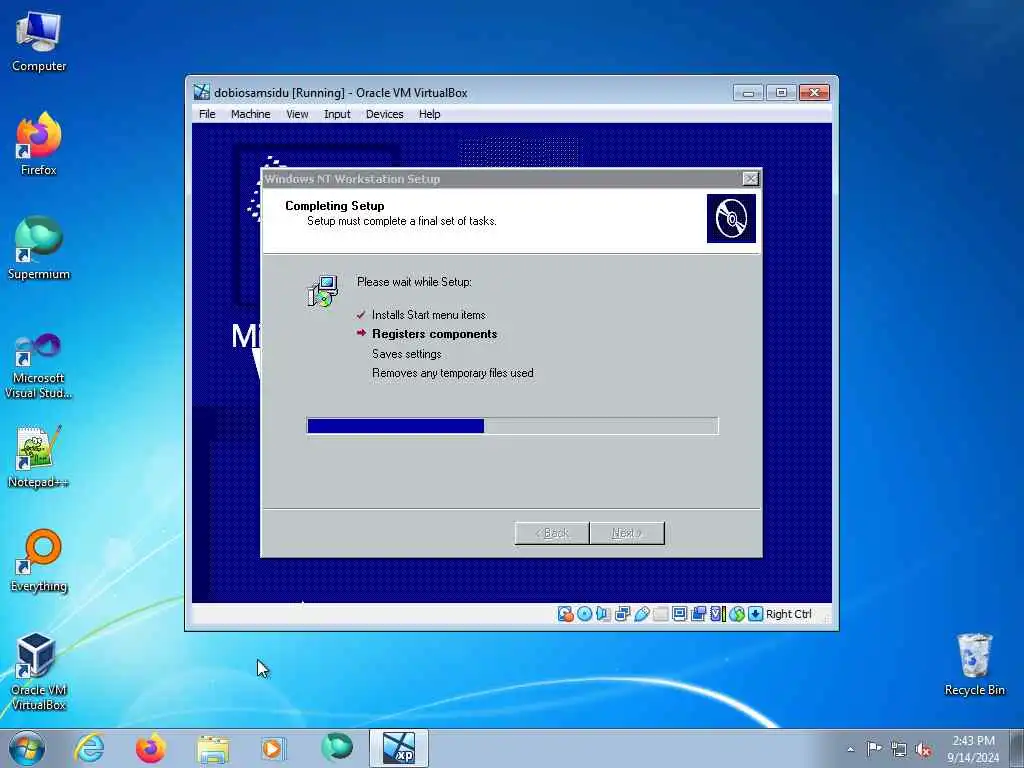This screenshot has height=768, width=1024.
Task: Click the display indicator in VirtualBox status bar
Action: click(x=679, y=614)
